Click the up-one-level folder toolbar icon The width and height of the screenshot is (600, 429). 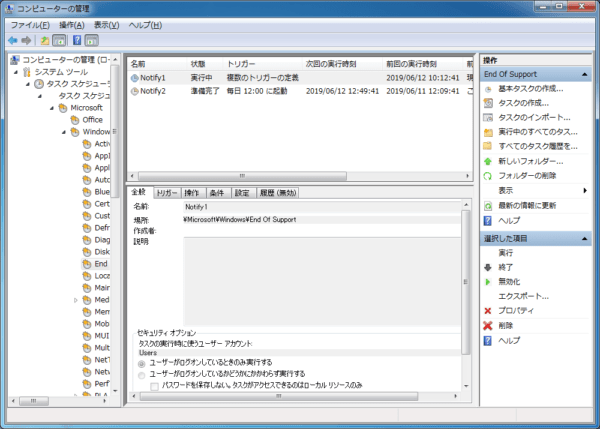(45, 40)
